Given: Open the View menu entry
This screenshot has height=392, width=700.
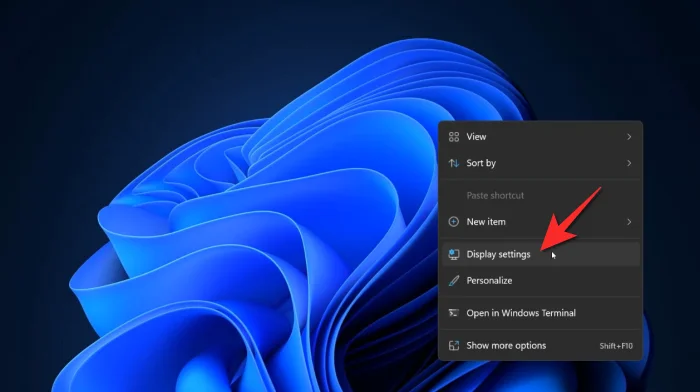Looking at the screenshot, I should point(541,137).
